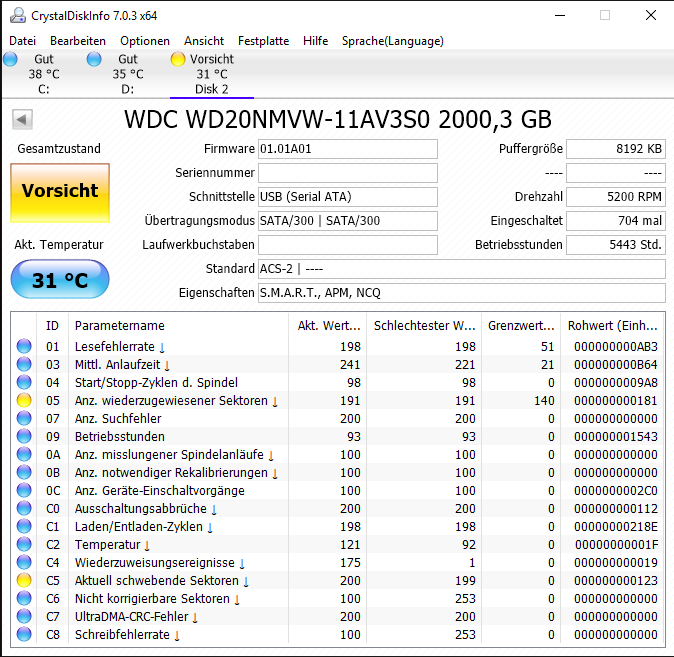Click the blue status orb for drive C:
This screenshot has width=674, height=657.
click(x=10, y=59)
